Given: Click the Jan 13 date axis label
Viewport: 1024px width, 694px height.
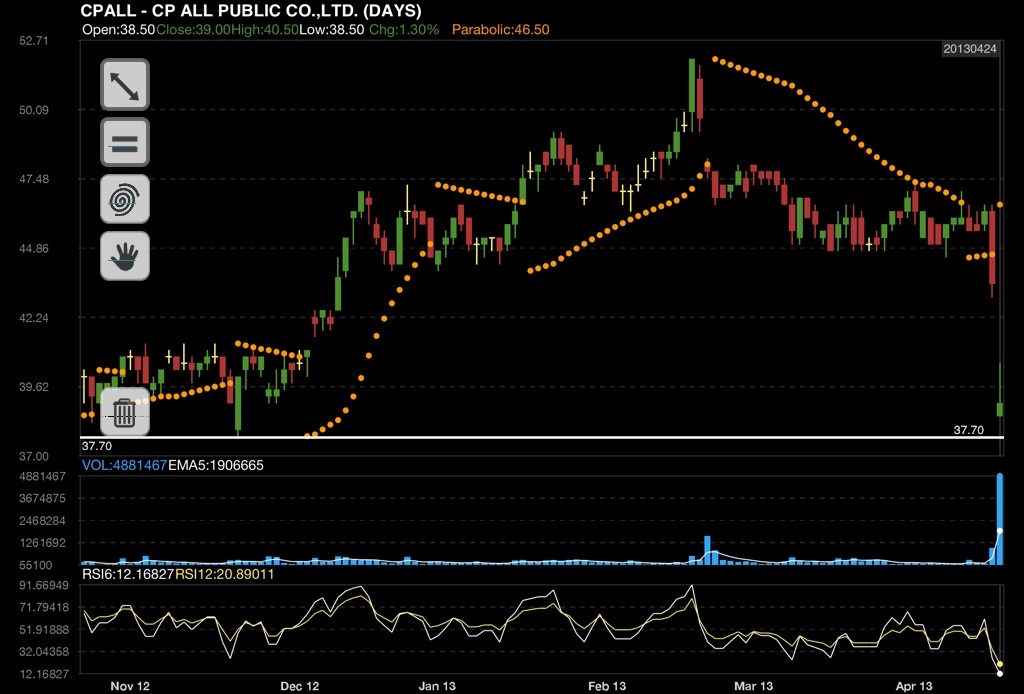Looking at the screenshot, I should pos(437,686).
